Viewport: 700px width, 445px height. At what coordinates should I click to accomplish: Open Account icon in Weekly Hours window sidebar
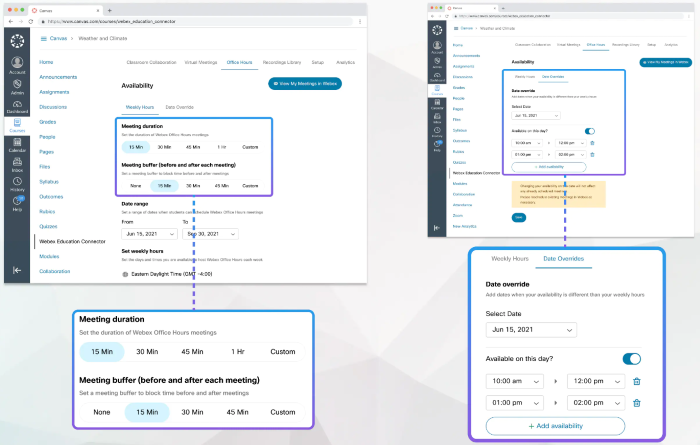click(x=17, y=65)
